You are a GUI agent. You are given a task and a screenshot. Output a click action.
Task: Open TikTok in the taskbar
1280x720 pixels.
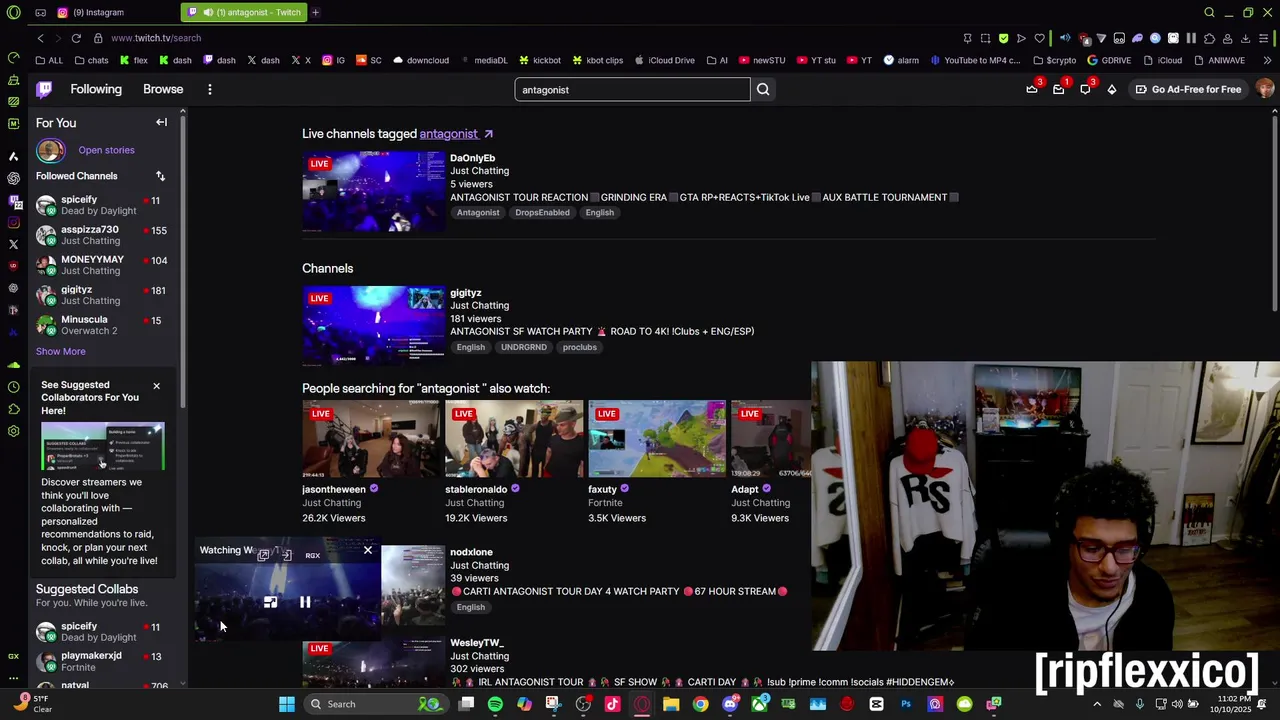pyautogui.click(x=612, y=704)
